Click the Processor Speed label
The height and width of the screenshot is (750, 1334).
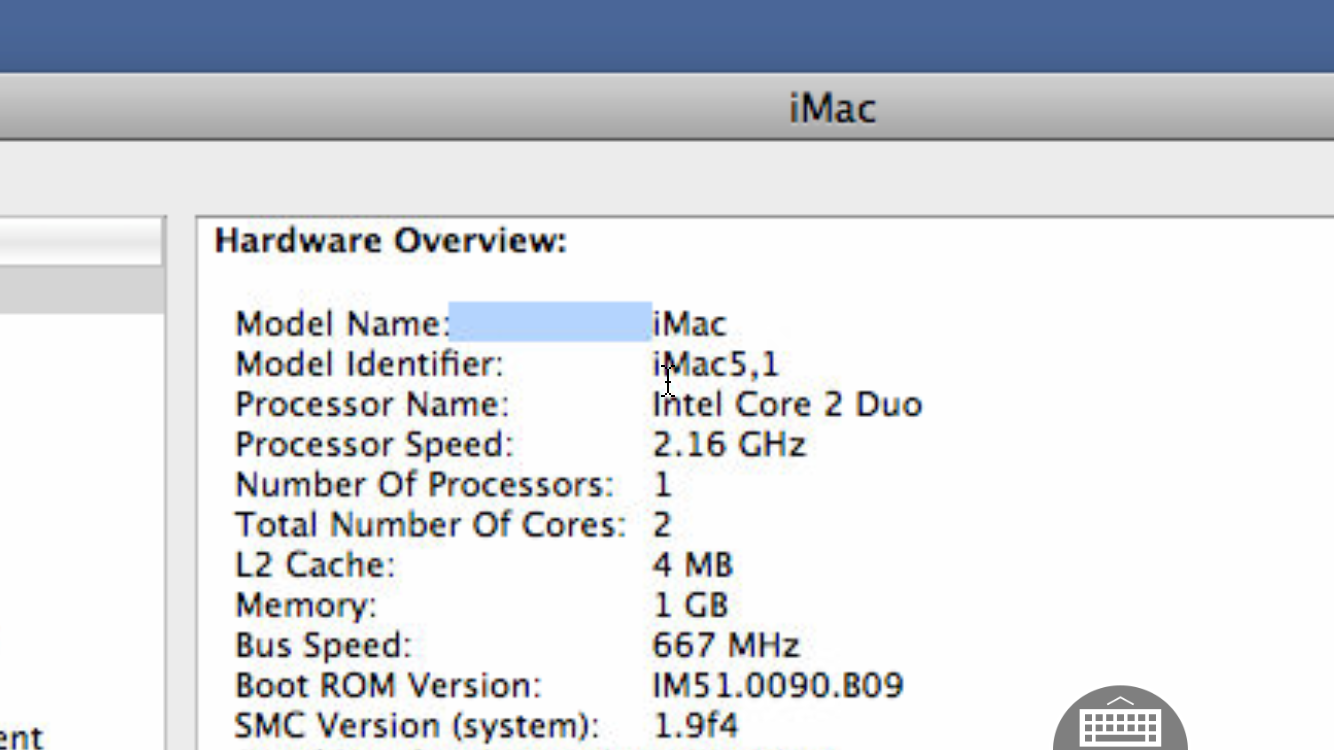click(x=374, y=444)
